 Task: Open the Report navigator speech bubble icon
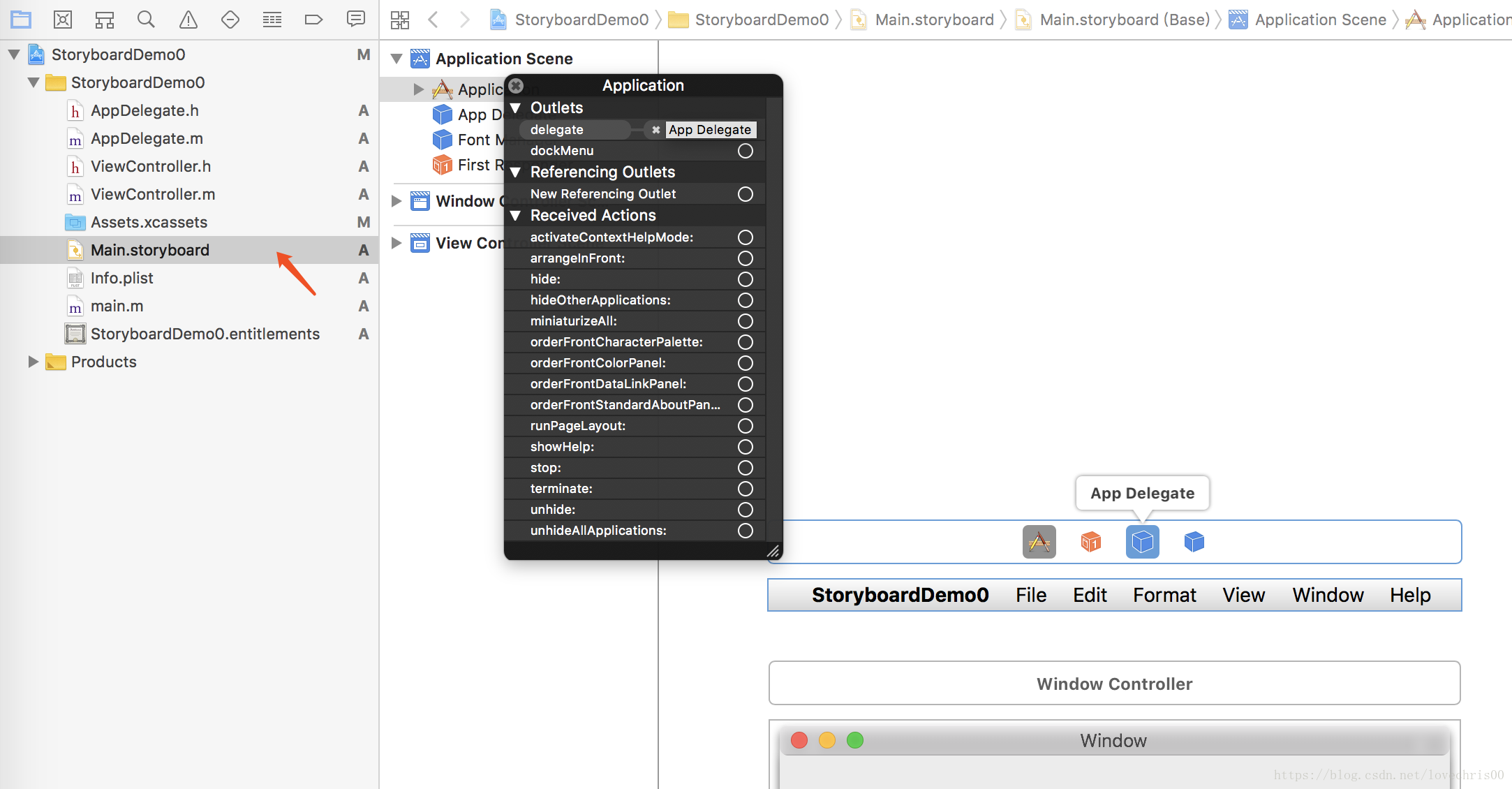tap(356, 19)
